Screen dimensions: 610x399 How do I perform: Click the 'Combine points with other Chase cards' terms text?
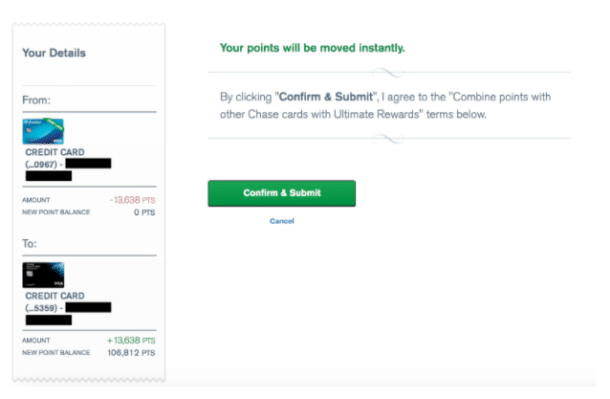click(385, 105)
